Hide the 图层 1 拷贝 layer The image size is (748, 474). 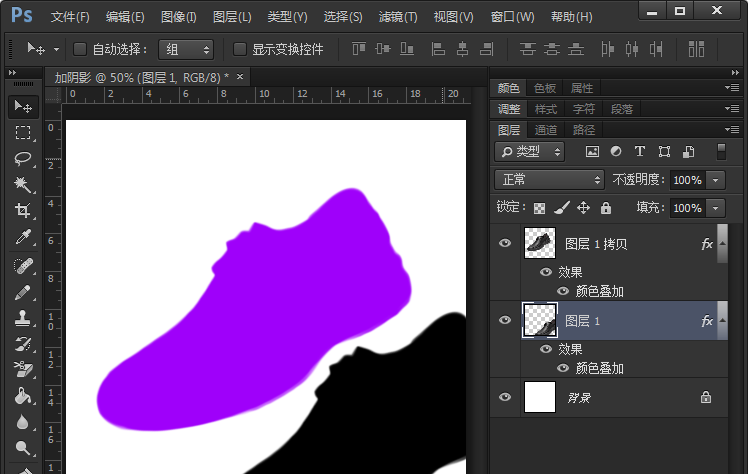505,243
